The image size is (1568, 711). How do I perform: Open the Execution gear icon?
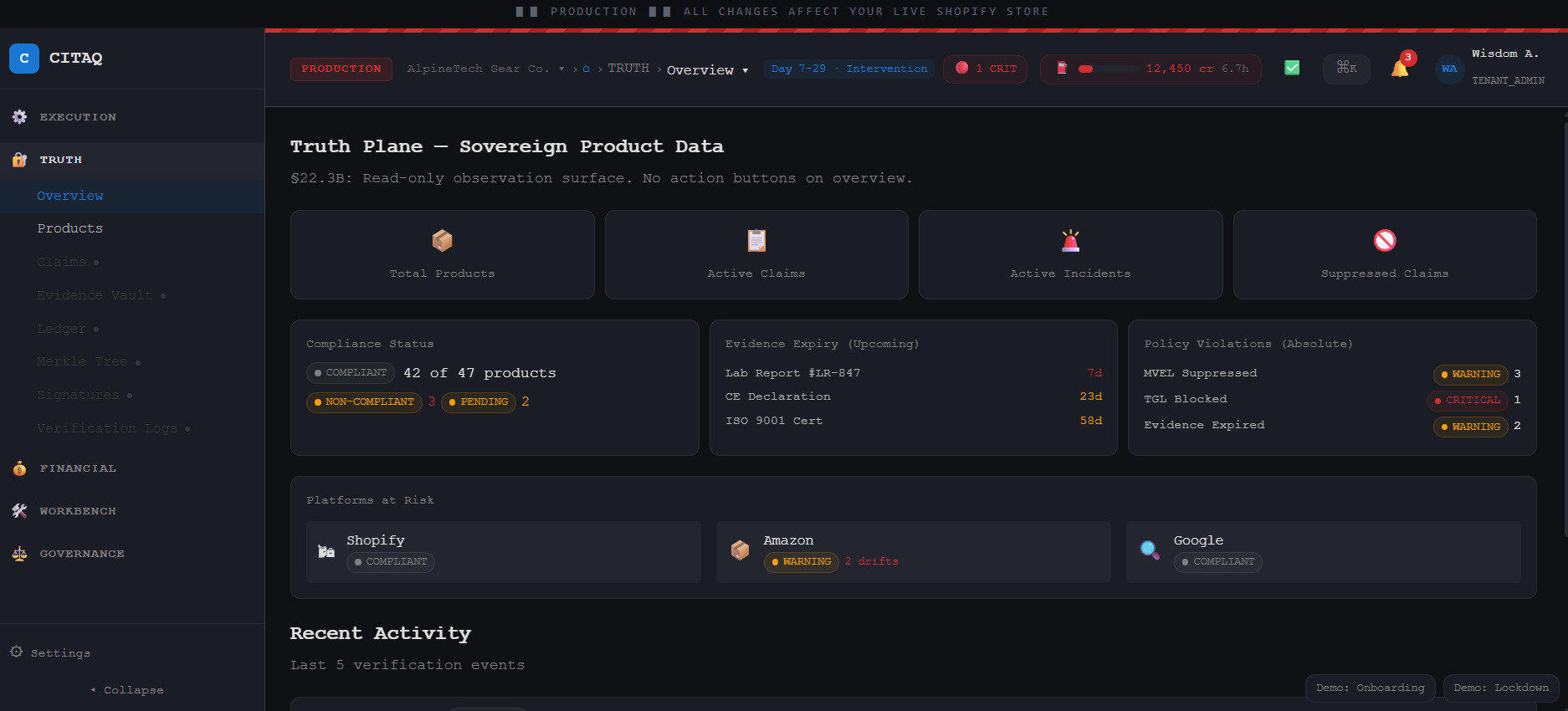[19, 117]
